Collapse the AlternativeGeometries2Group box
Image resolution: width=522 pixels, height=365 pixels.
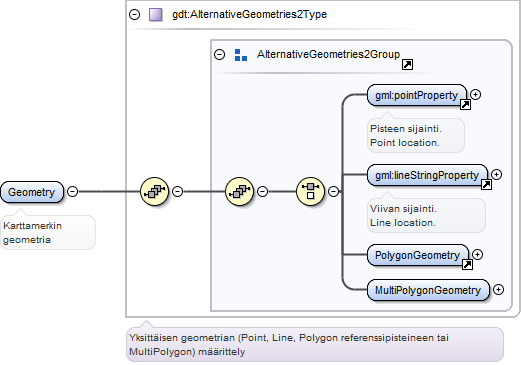click(220, 54)
